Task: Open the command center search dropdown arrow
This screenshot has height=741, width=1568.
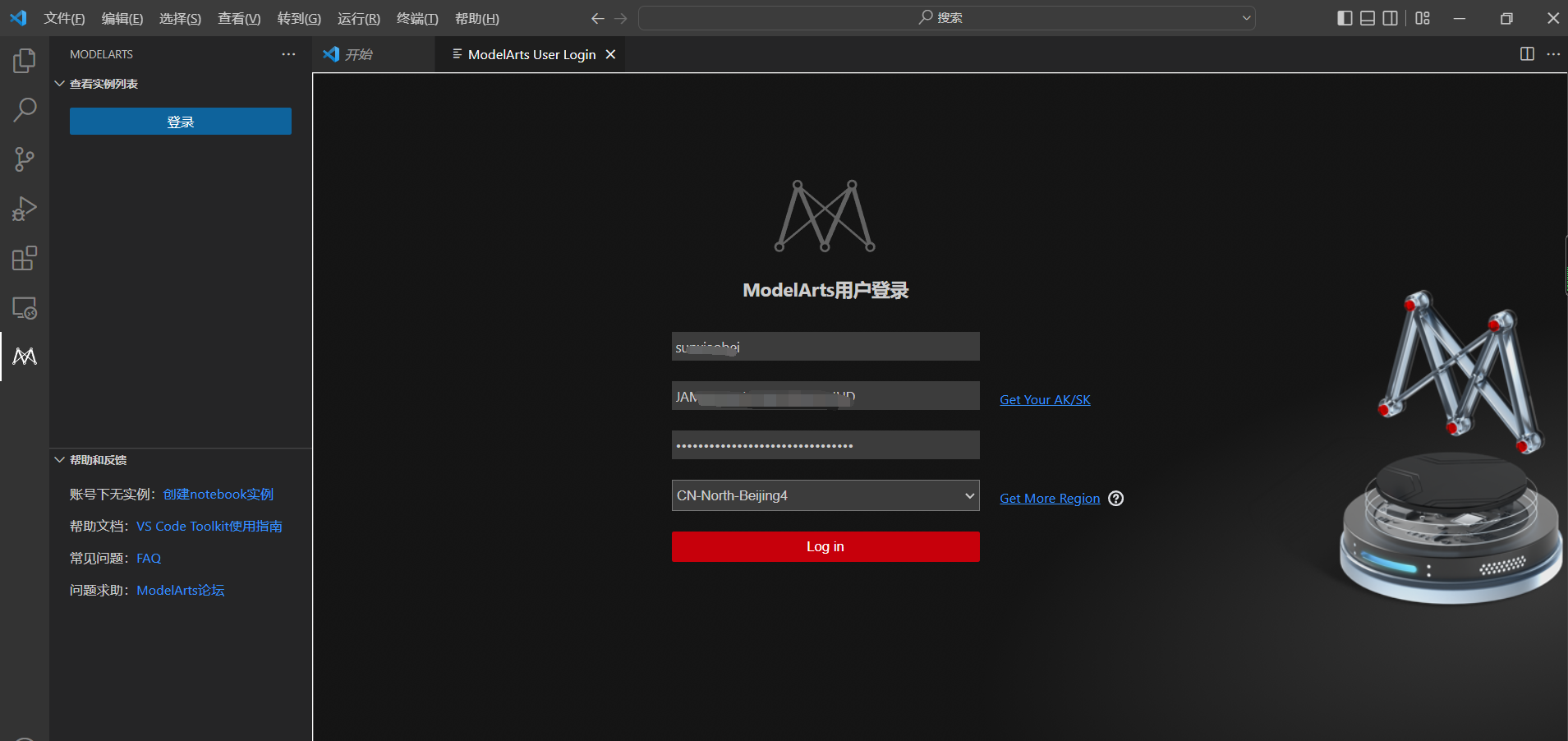Action: [1246, 18]
